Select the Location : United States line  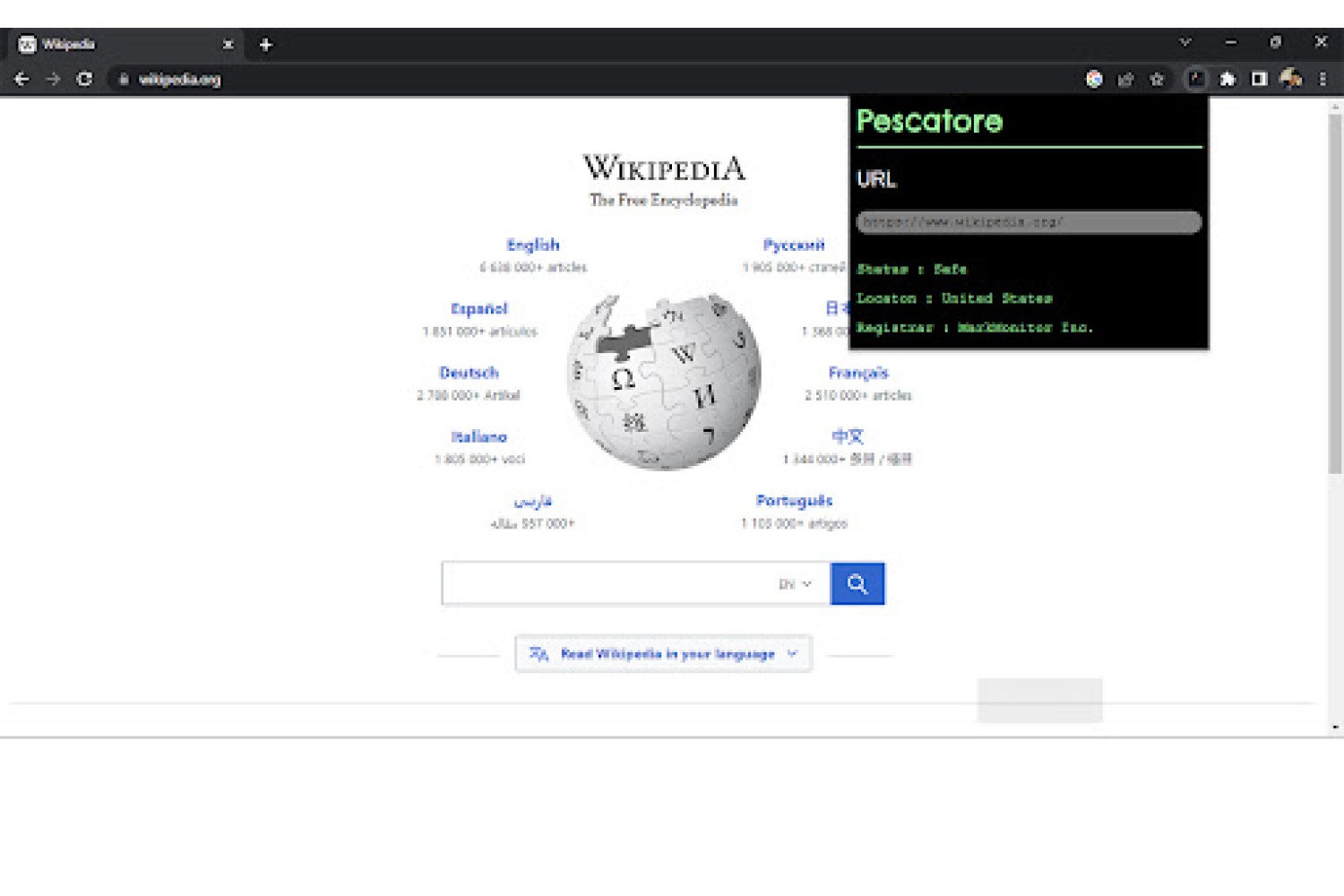click(954, 298)
